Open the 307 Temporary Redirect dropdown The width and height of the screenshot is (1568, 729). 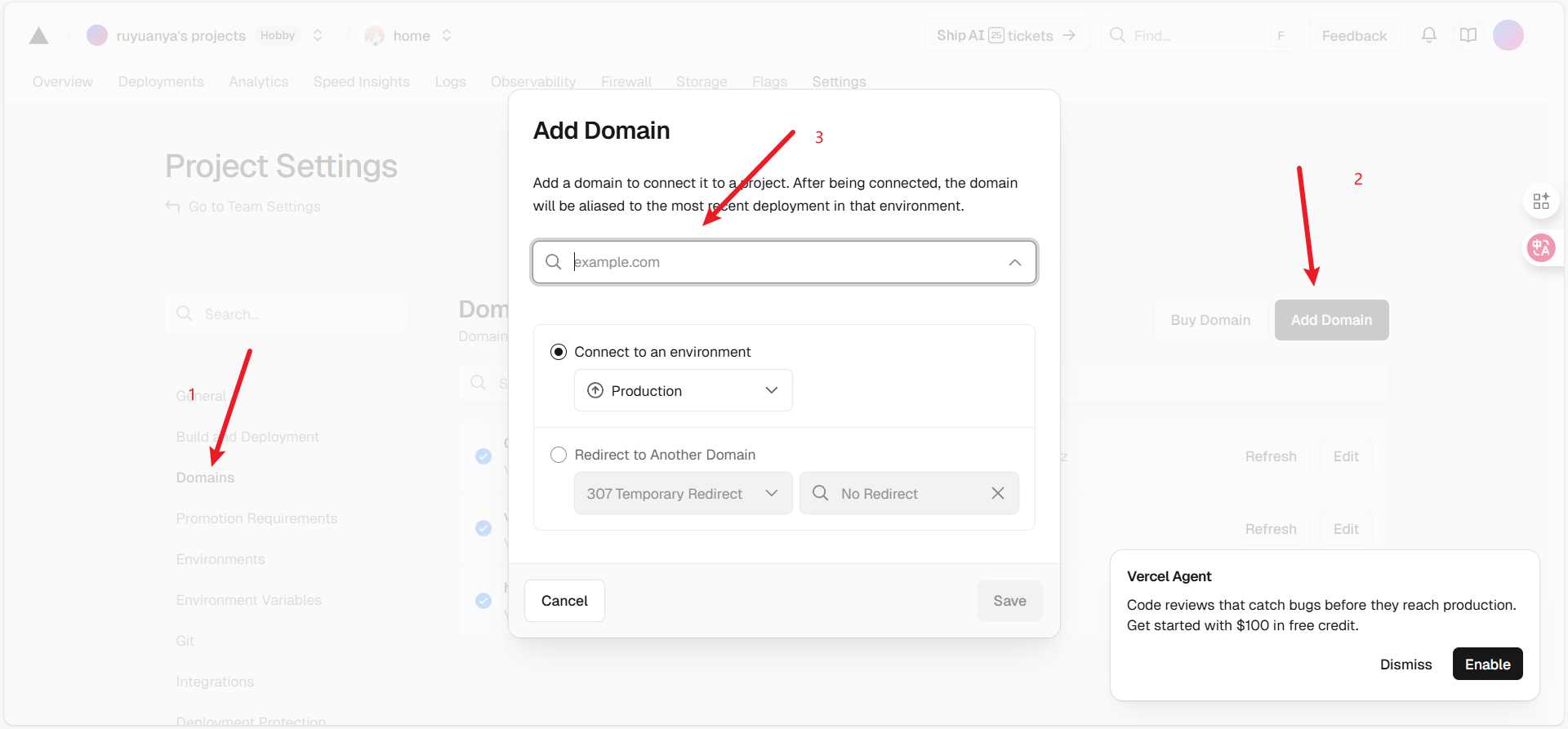coord(683,493)
